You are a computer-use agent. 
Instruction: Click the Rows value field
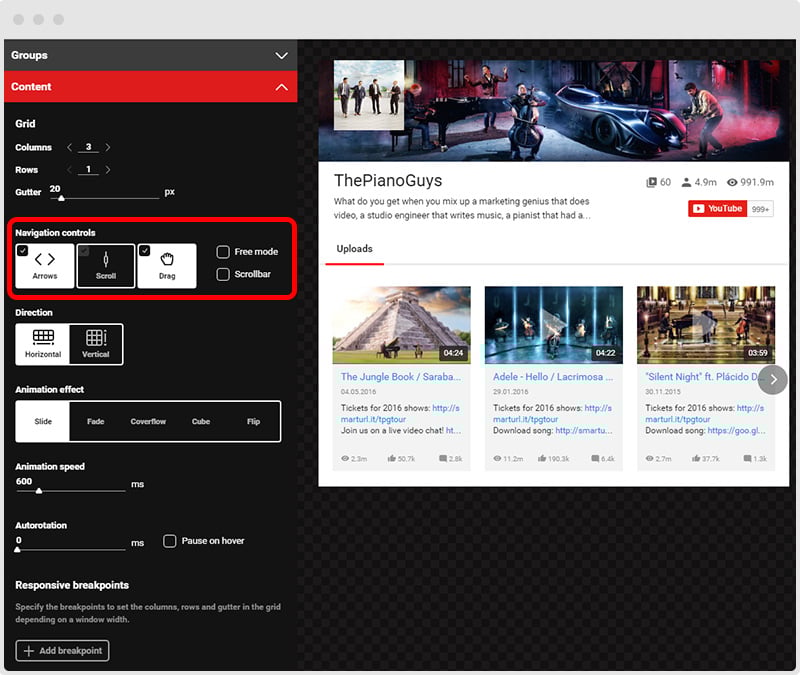pos(88,169)
